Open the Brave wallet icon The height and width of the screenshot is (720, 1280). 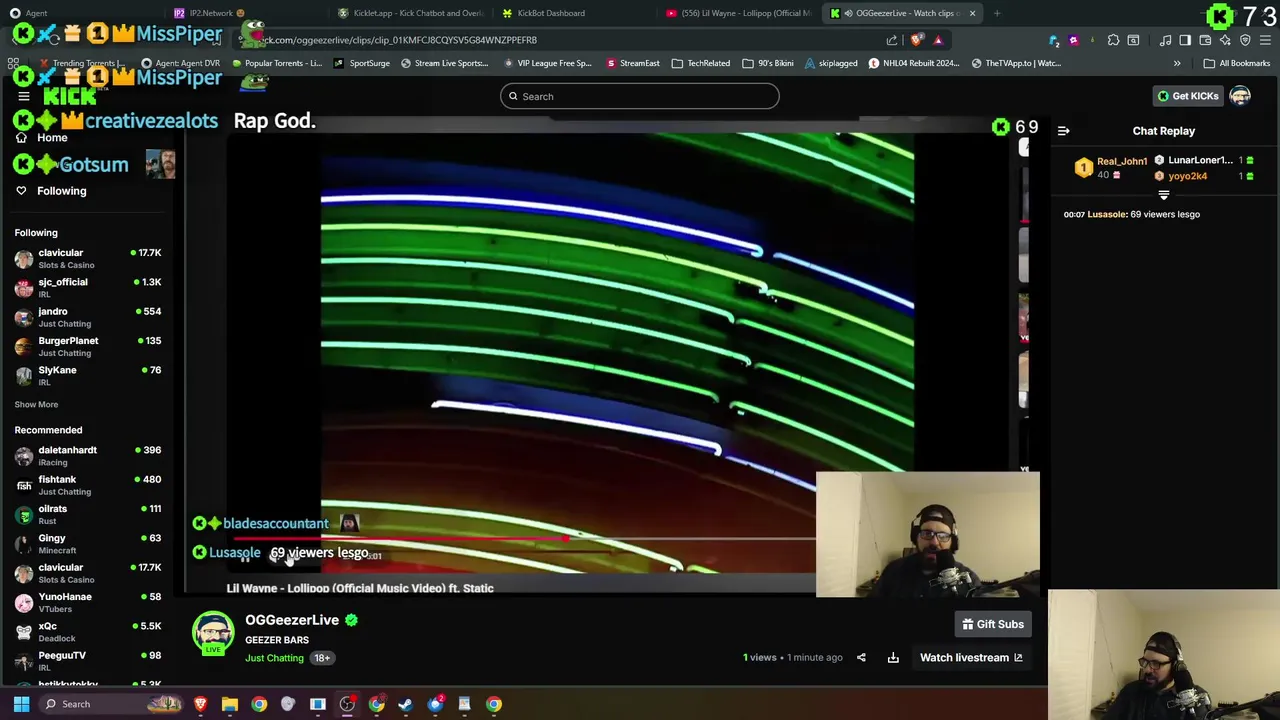pyautogui.click(x=1205, y=40)
